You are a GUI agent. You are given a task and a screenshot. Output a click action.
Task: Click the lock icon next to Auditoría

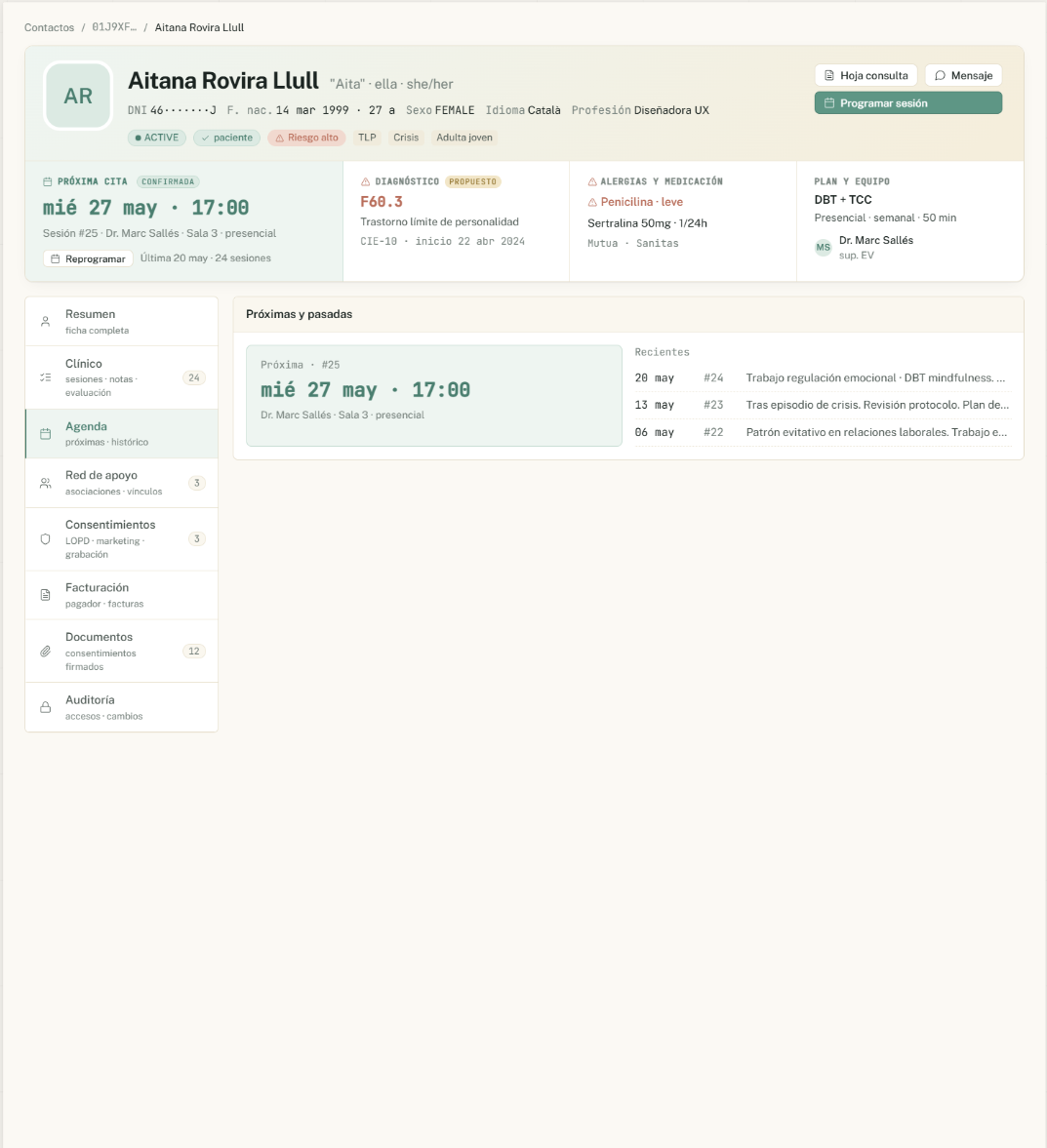pyautogui.click(x=46, y=707)
